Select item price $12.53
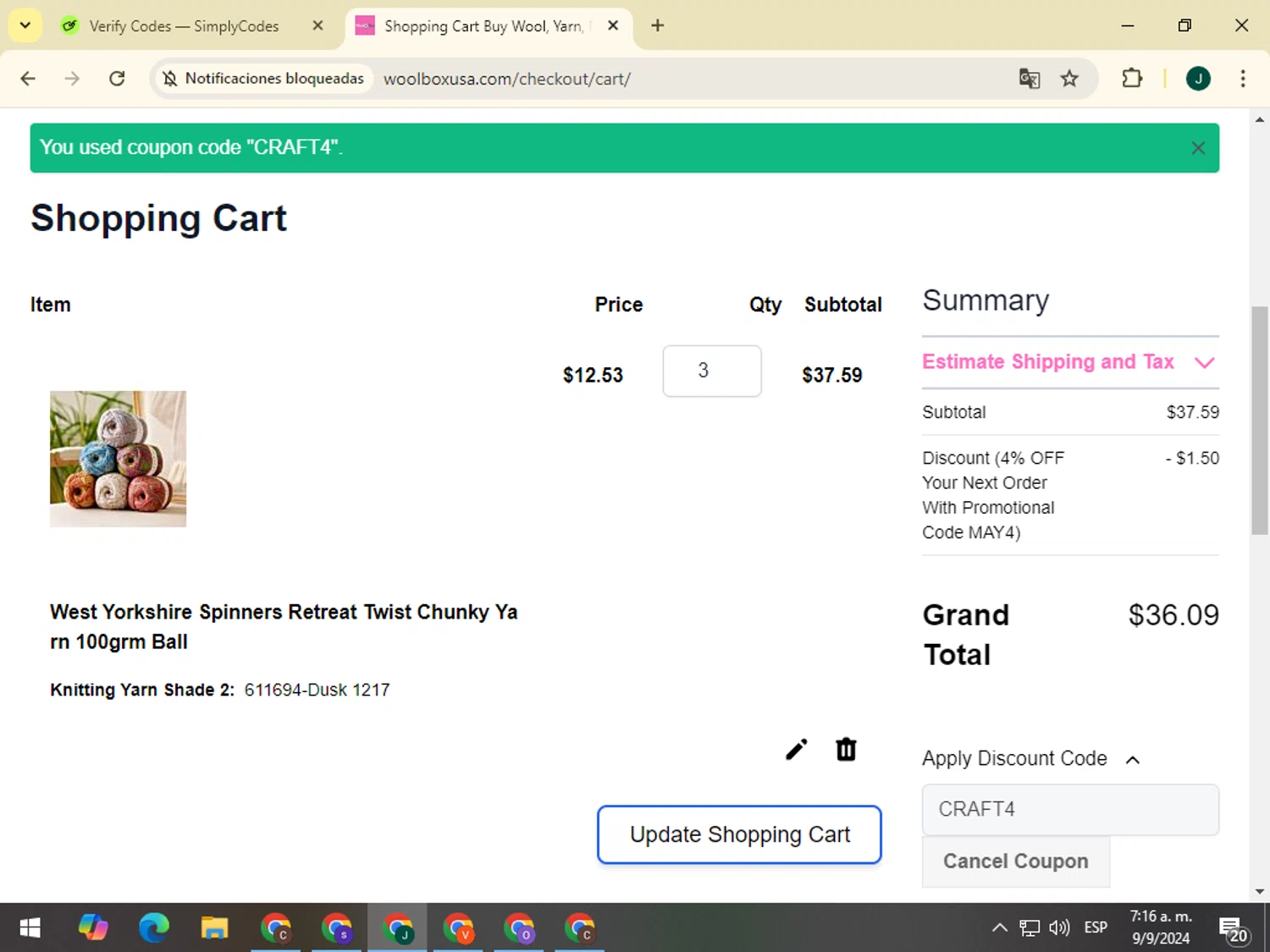 point(593,376)
